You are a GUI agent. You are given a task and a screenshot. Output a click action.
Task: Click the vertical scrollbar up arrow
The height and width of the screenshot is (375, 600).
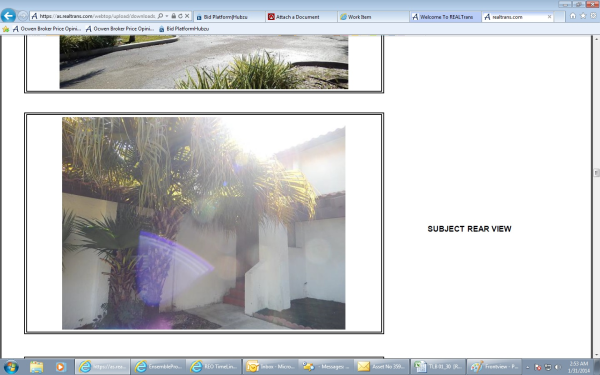tap(596, 39)
